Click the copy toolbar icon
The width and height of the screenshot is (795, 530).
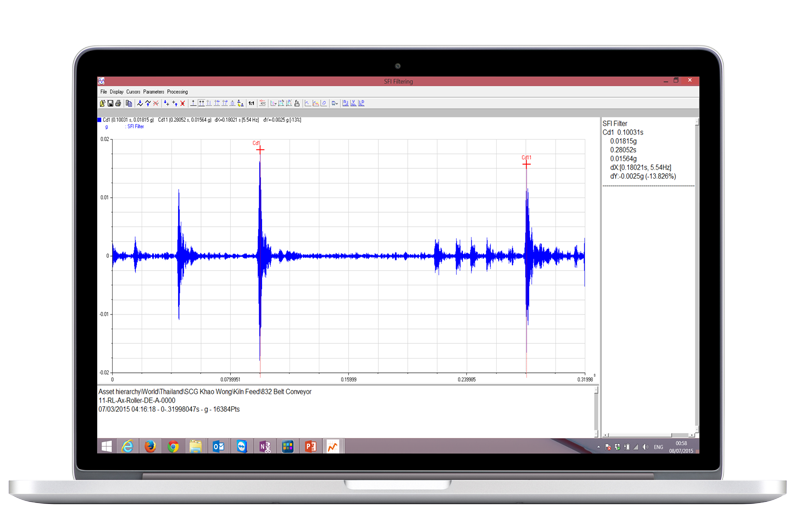pyautogui.click(x=129, y=103)
